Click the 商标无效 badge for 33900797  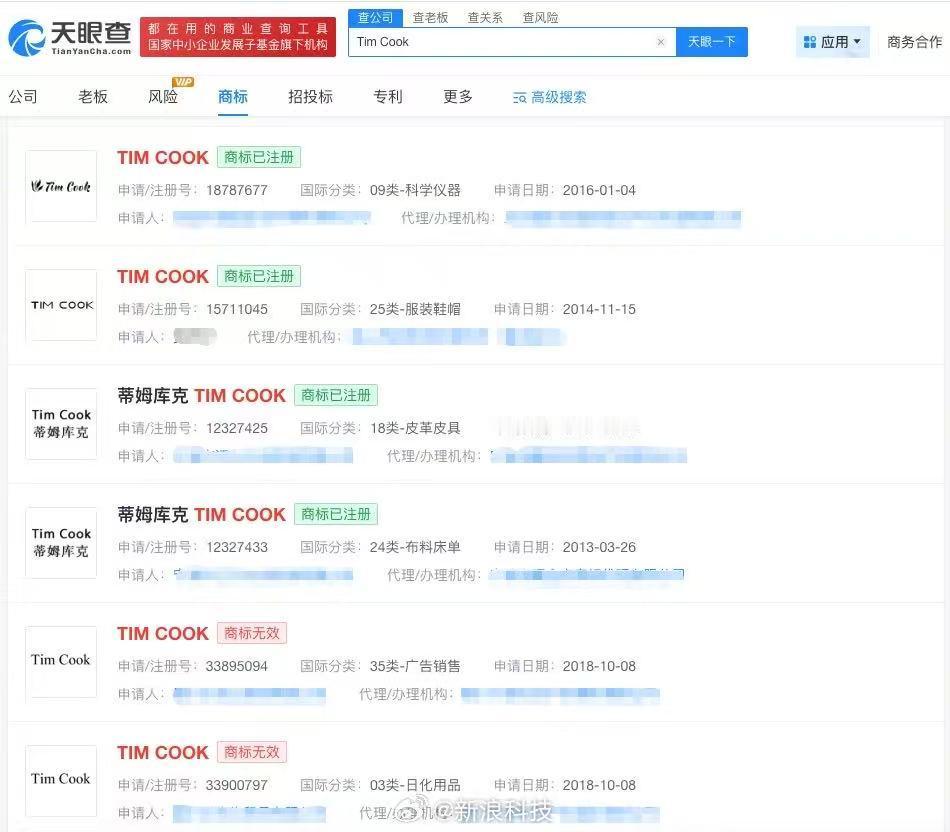click(x=251, y=752)
